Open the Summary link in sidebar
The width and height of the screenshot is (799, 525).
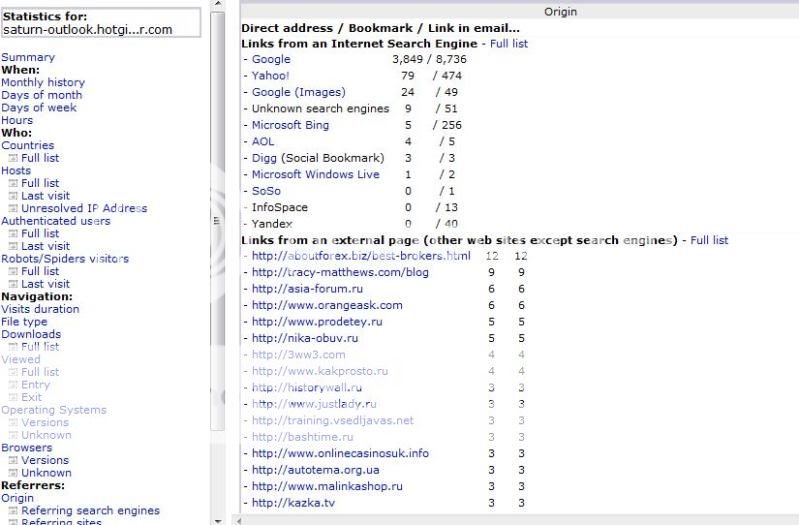(28, 57)
